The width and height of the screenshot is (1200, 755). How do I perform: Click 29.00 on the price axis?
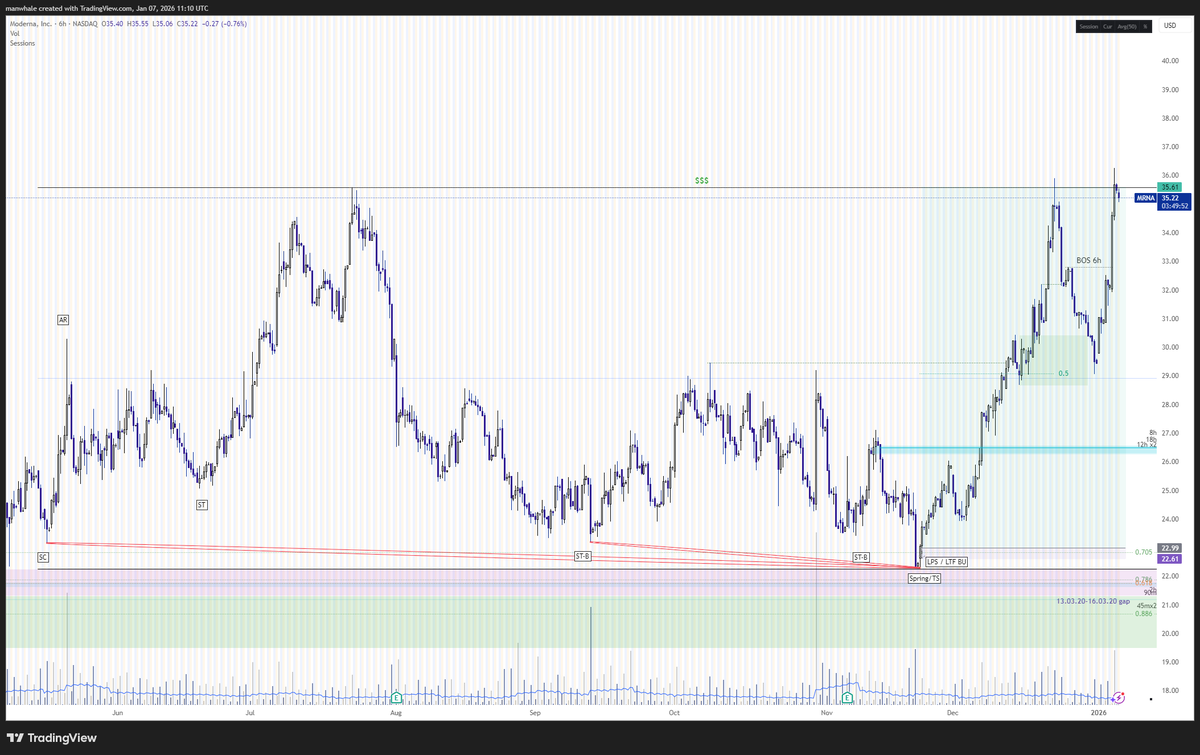click(1172, 376)
